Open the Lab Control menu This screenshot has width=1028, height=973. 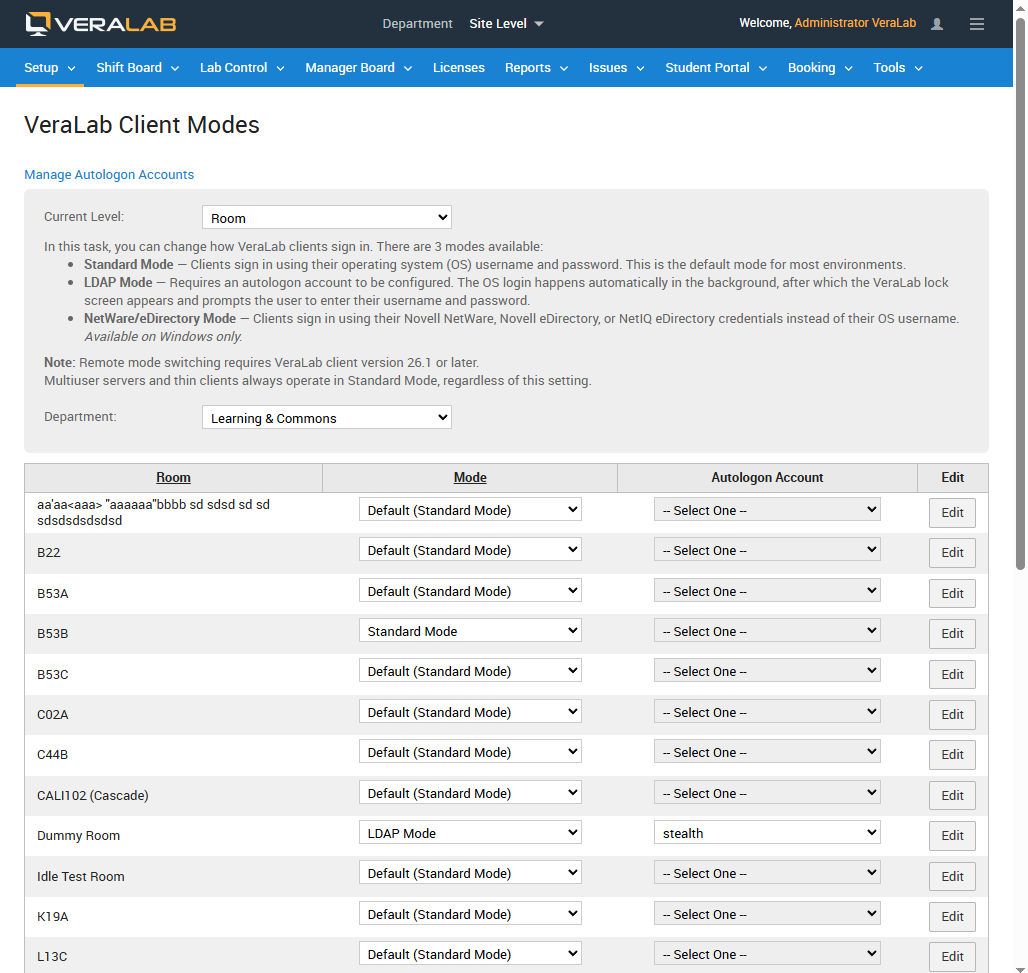tap(242, 68)
